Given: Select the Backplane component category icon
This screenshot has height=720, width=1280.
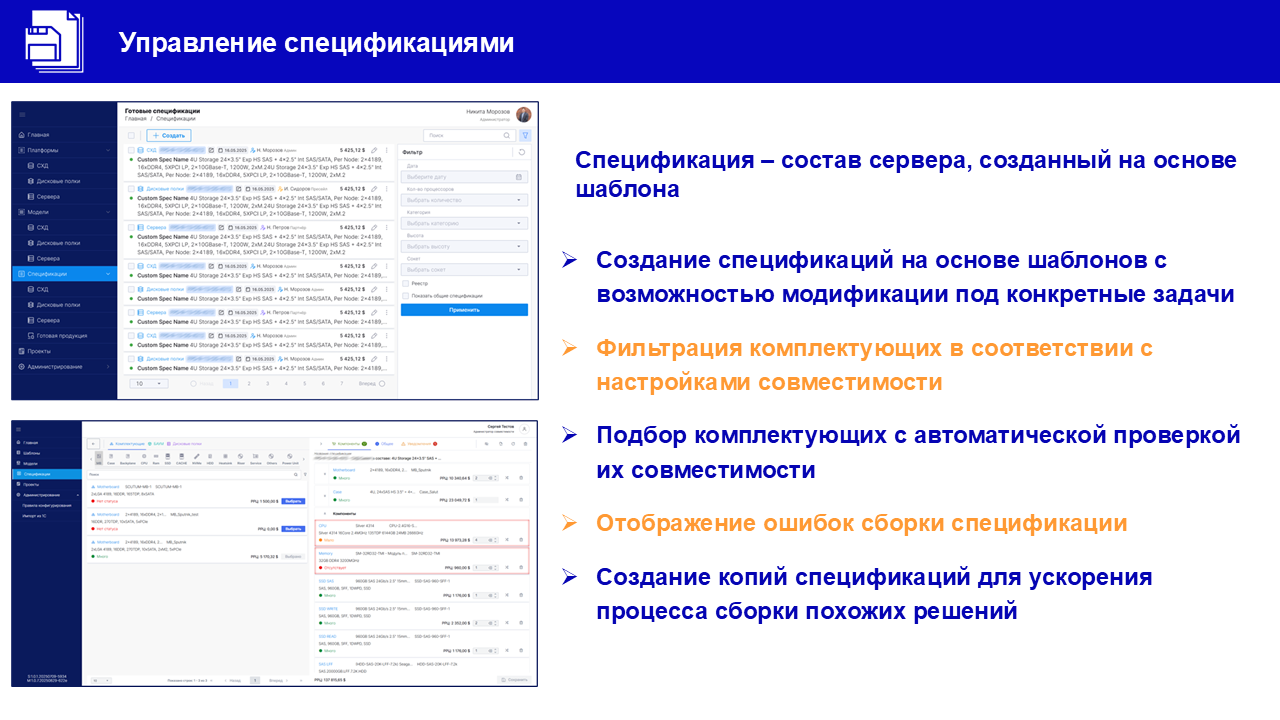Looking at the screenshot, I should coord(128,460).
